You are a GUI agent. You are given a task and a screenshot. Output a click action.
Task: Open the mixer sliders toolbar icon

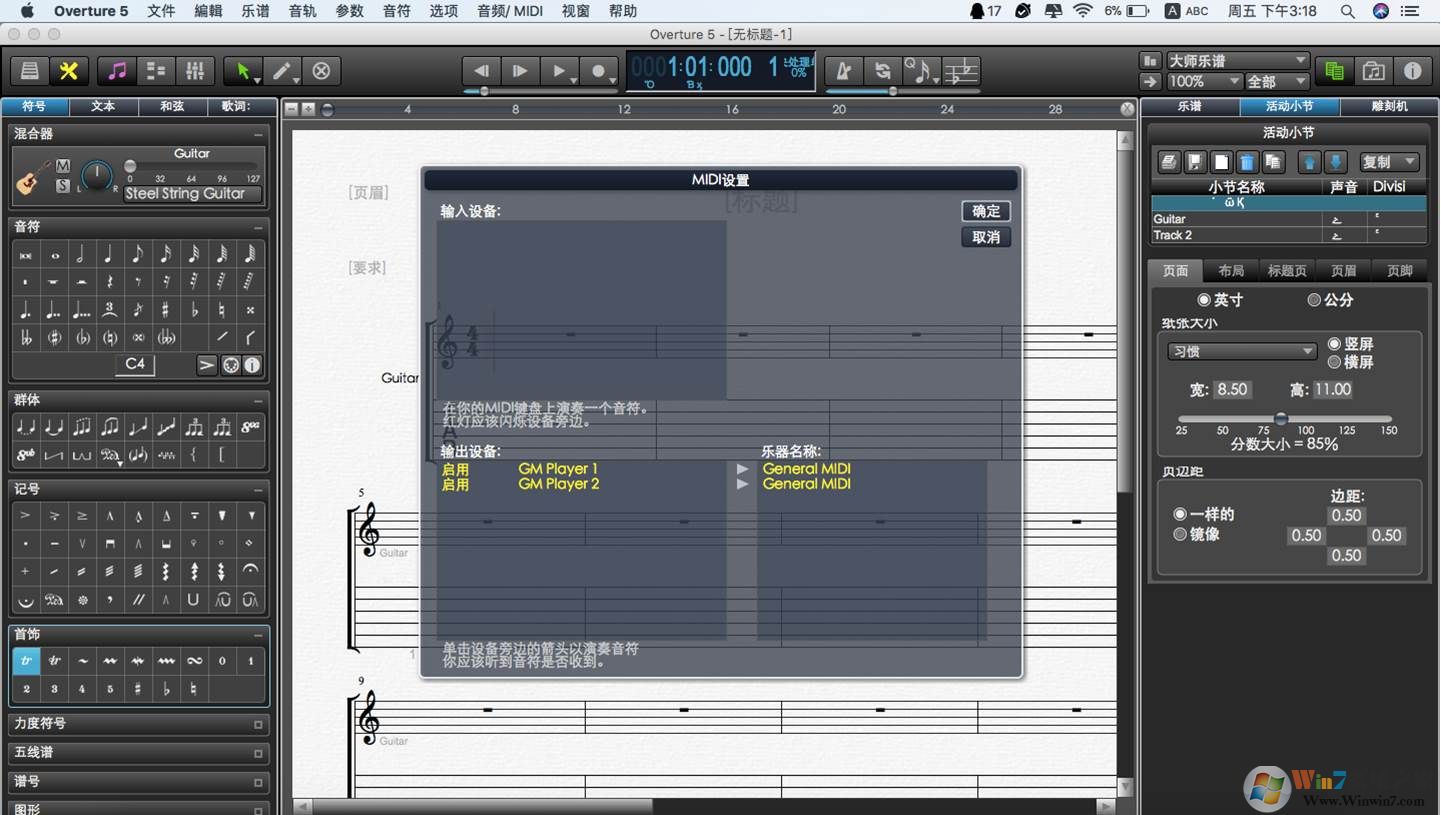(x=195, y=71)
